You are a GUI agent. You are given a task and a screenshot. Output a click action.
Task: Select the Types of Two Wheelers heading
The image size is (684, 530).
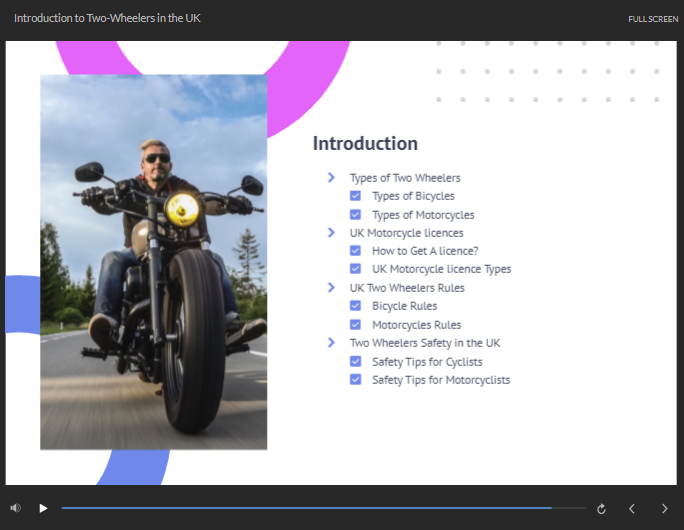(x=405, y=178)
